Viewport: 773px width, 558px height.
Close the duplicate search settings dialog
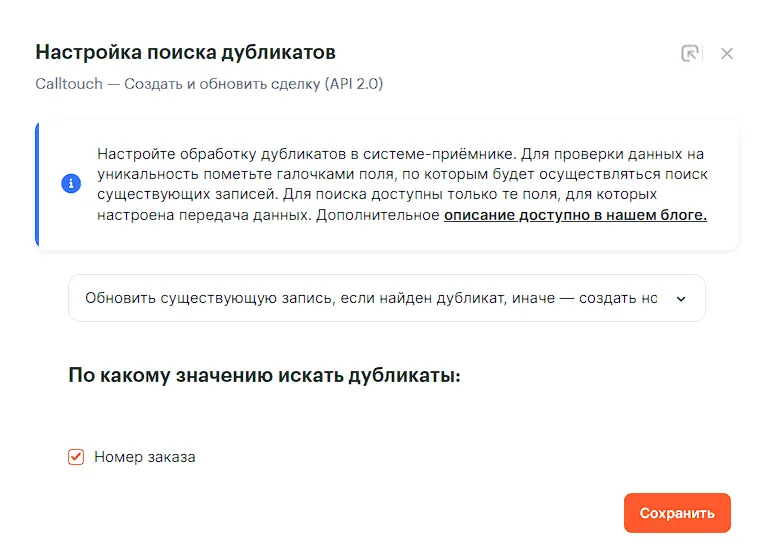tap(727, 53)
